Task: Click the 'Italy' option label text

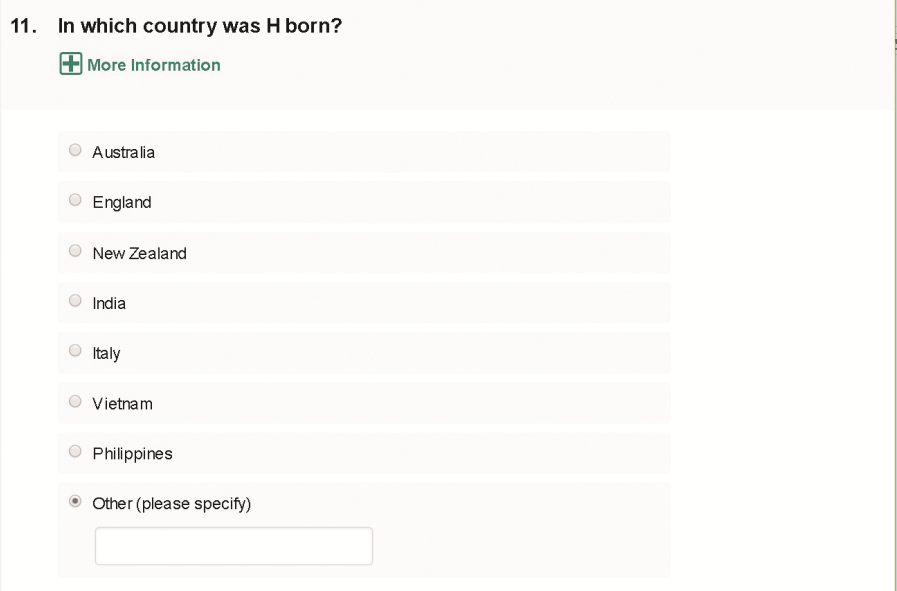Action: (106, 354)
